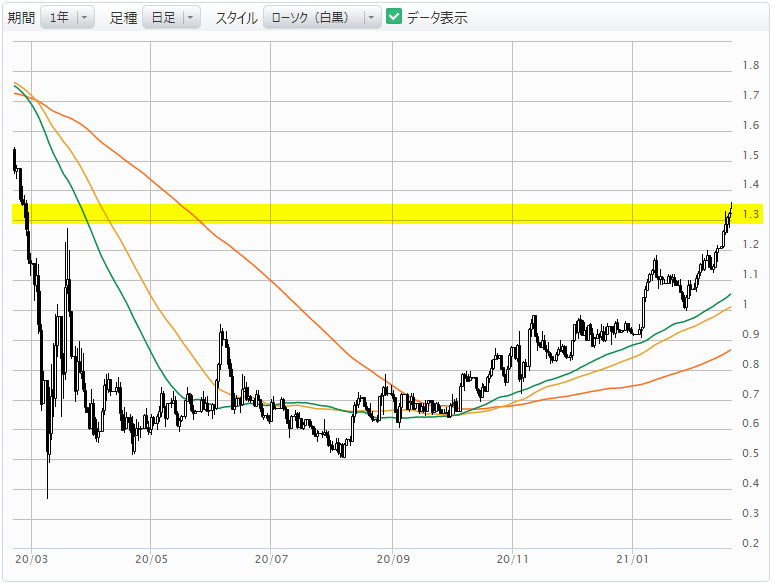Click the スタイル label
This screenshot has height=583, width=773.
tap(237, 18)
